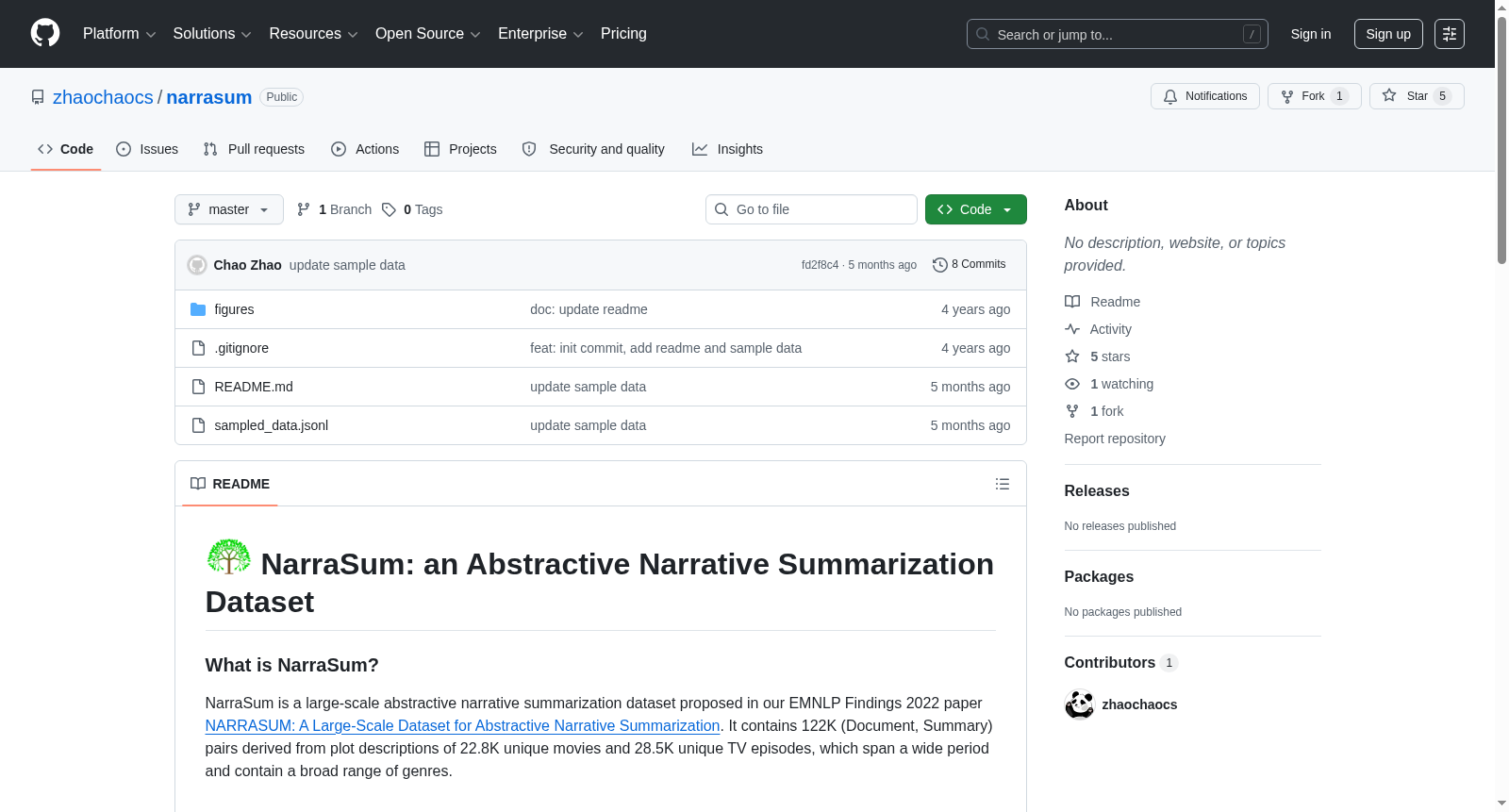Switch to the Insights tab
Viewport: 1509px width, 812px height.
(727, 149)
